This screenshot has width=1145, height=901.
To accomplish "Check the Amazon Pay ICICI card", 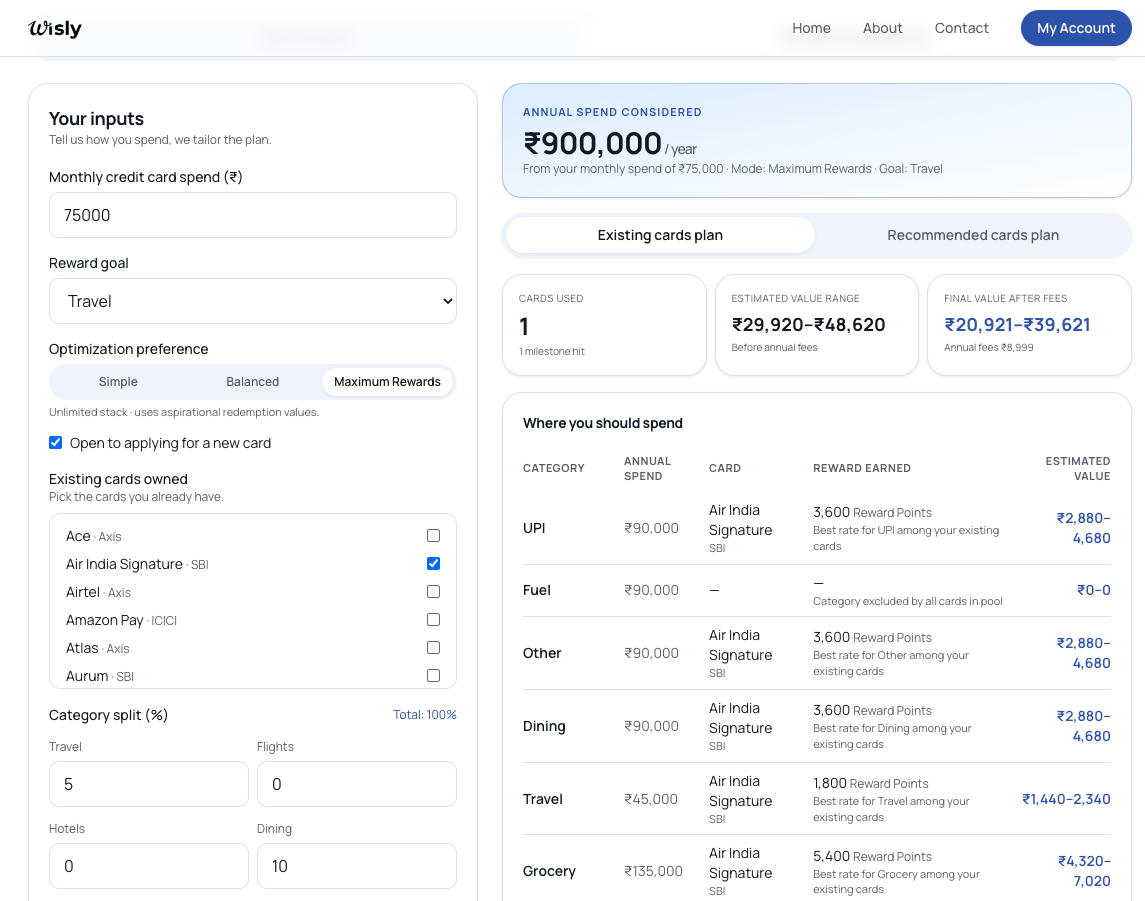I will 433,620.
